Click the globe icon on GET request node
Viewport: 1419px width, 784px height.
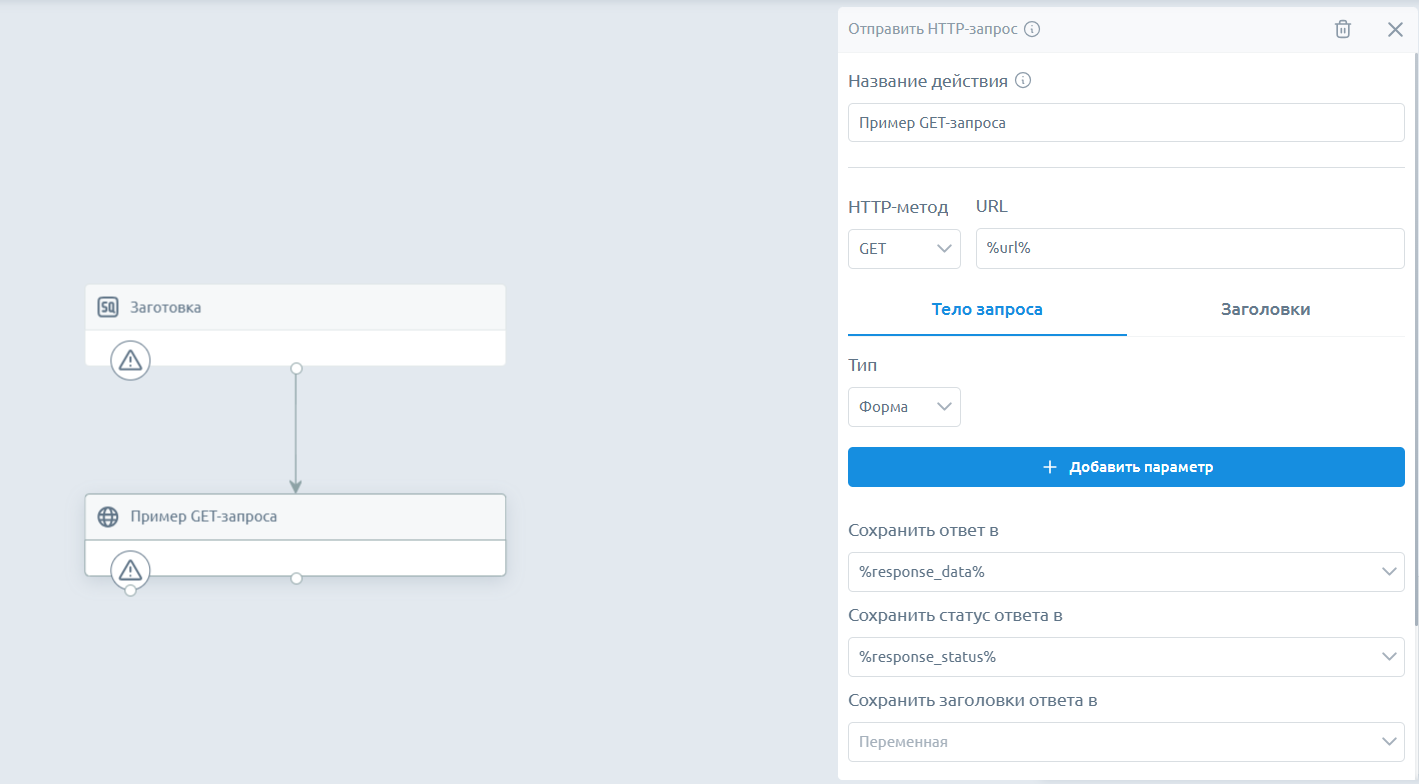(108, 517)
